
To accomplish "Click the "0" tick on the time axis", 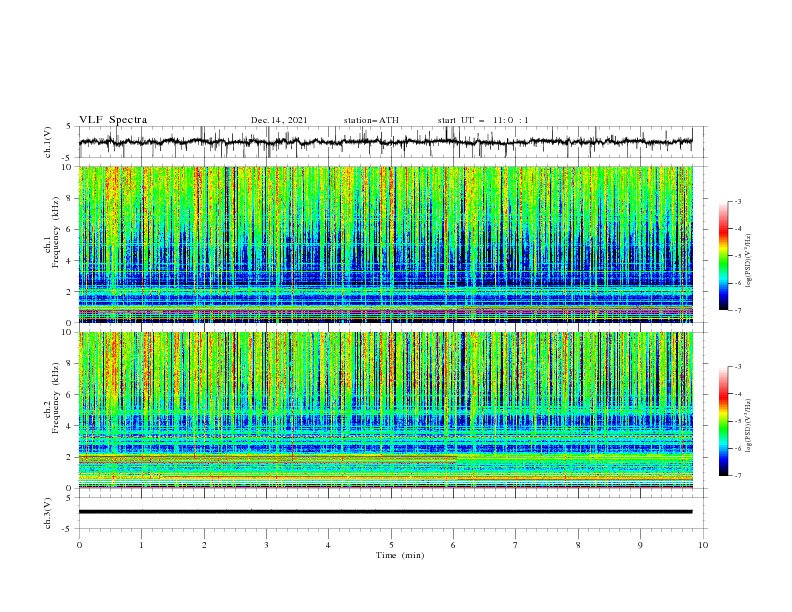I will [x=79, y=545].
